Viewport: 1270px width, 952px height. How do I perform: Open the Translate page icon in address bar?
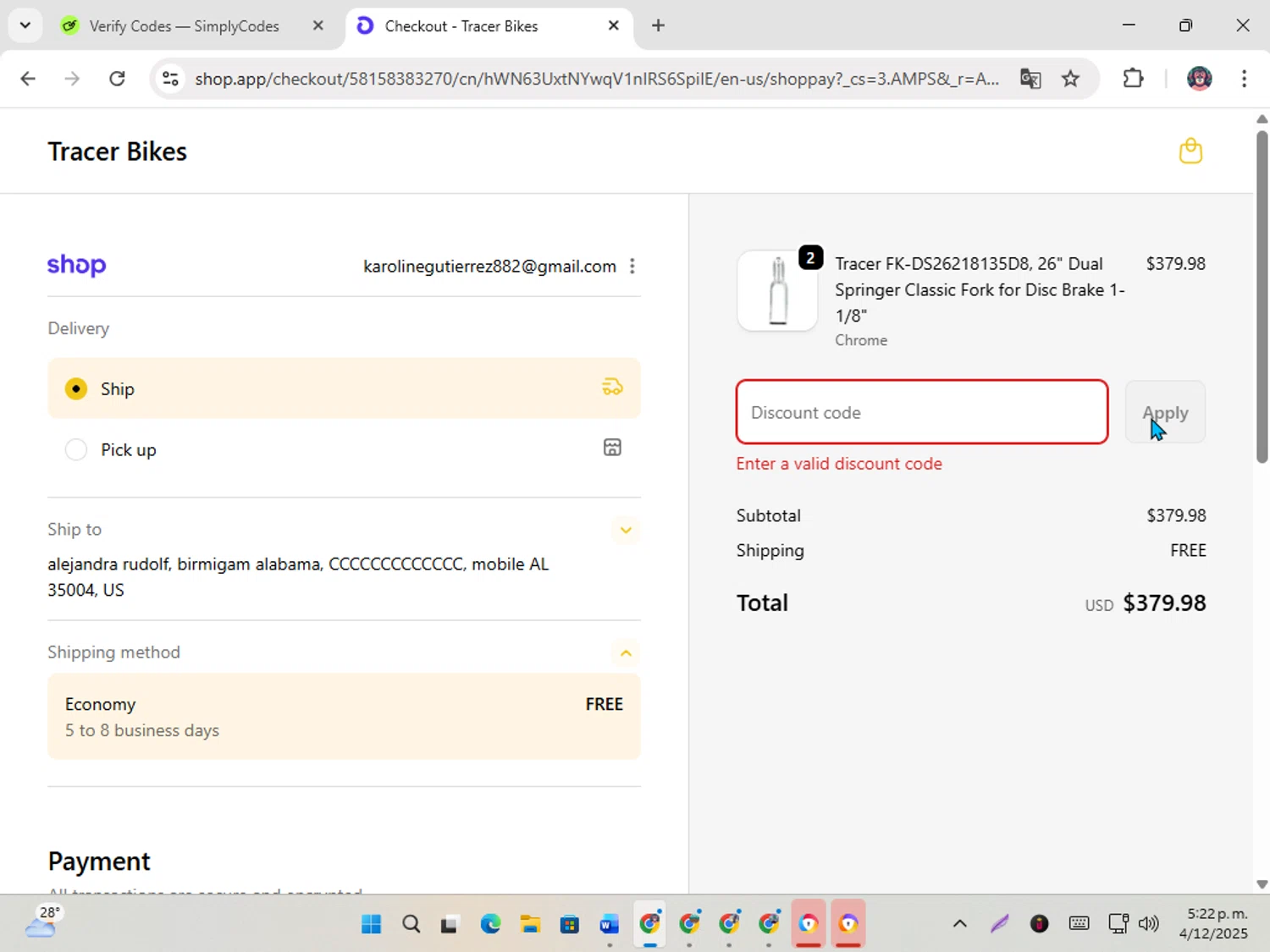[1030, 79]
